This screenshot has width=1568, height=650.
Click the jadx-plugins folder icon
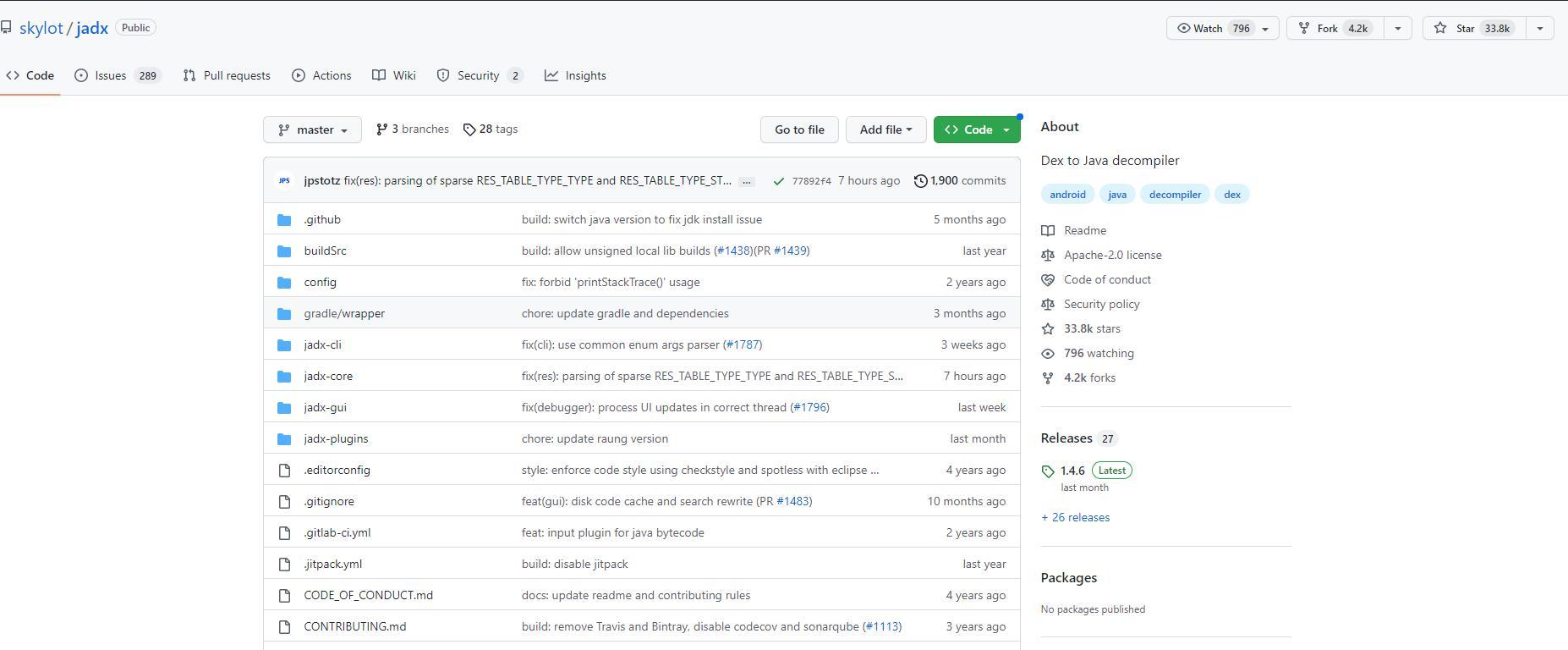pos(284,438)
